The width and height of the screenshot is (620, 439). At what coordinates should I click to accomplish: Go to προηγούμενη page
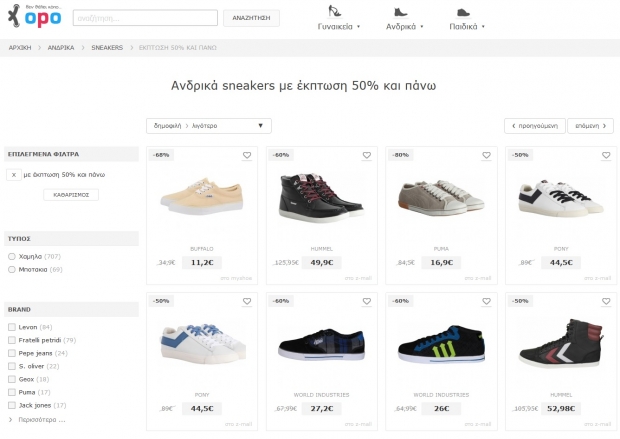(535, 126)
